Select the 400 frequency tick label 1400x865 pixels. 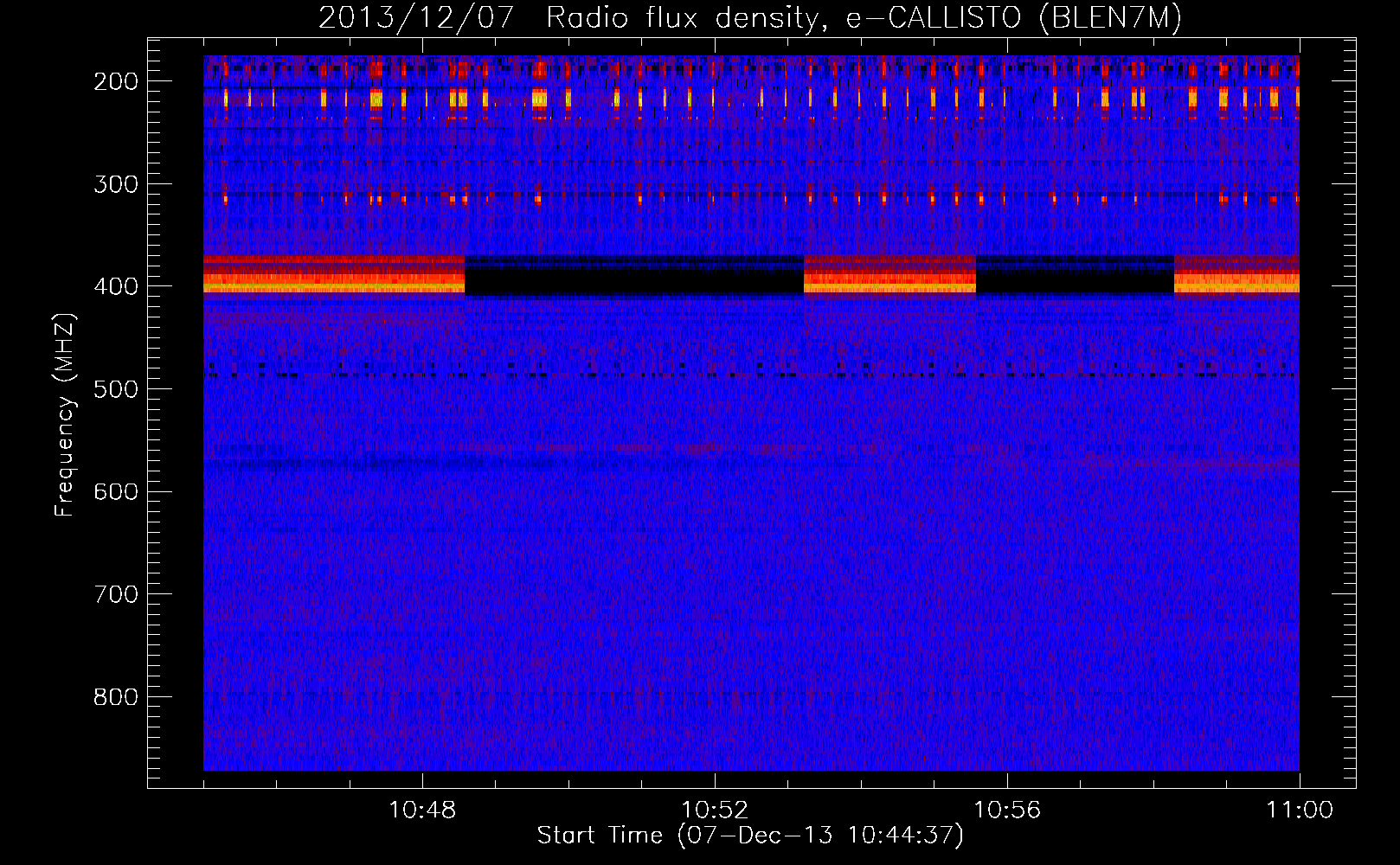click(116, 286)
